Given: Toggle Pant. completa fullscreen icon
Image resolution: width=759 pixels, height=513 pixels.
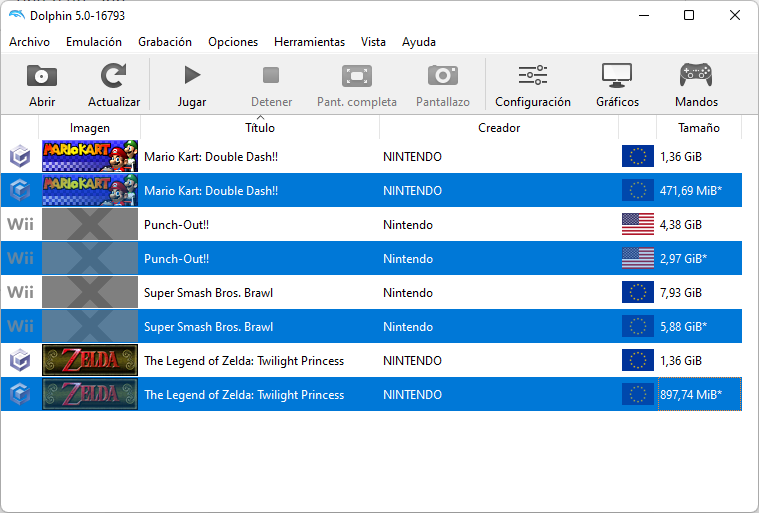Looking at the screenshot, I should coord(357,76).
